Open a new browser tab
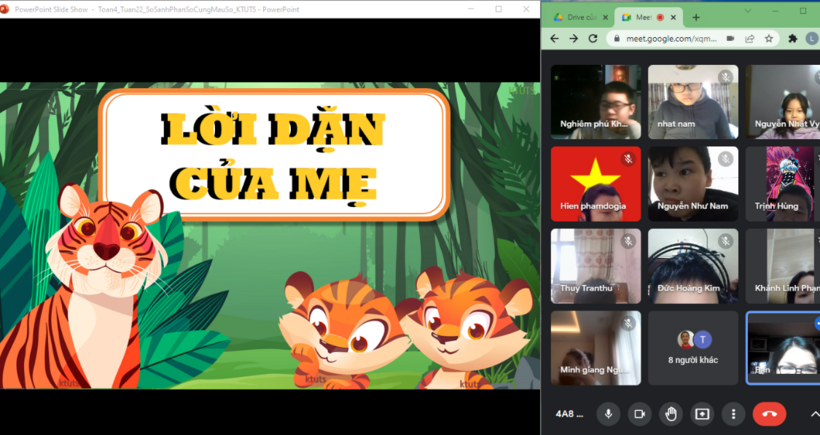 [x=696, y=17]
